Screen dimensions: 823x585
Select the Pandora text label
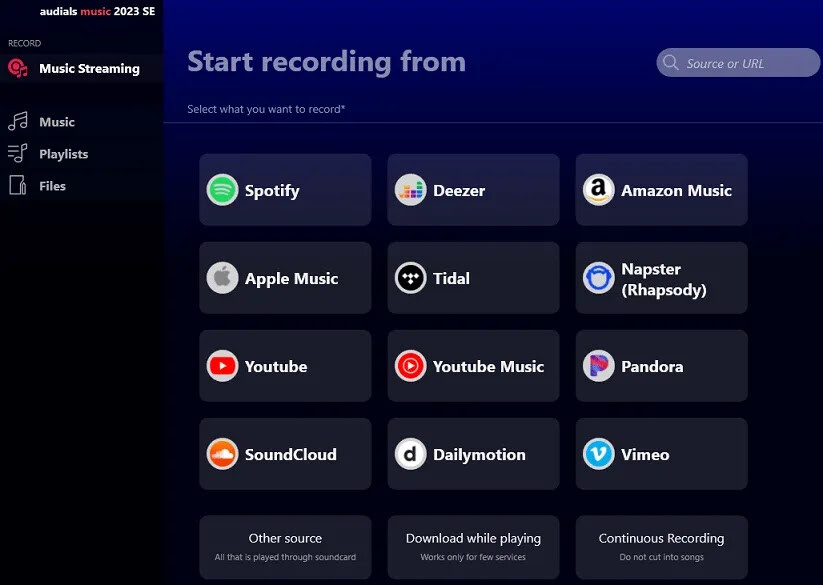pos(652,366)
